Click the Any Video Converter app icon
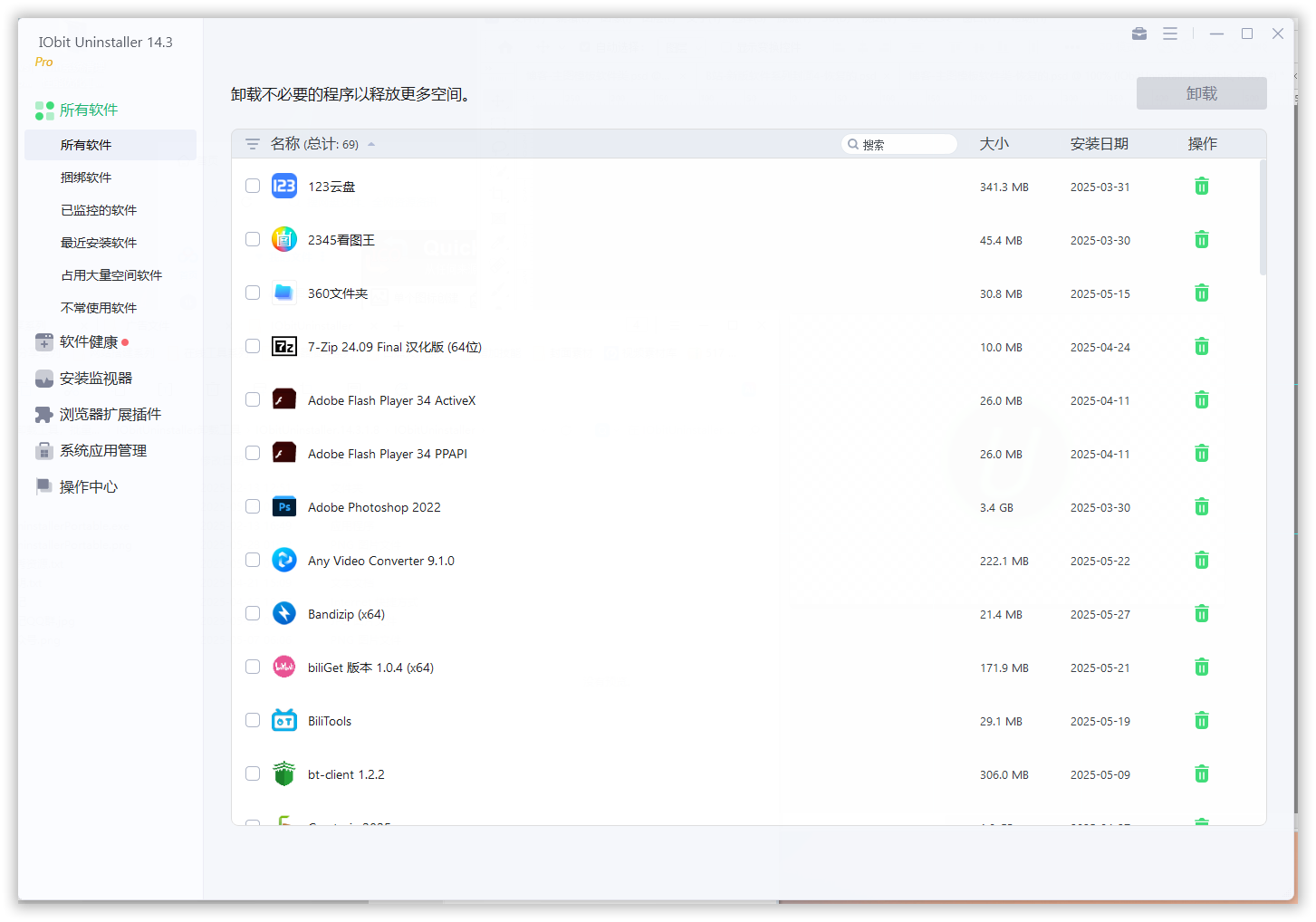The width and height of the screenshot is (1316, 922). point(284,560)
